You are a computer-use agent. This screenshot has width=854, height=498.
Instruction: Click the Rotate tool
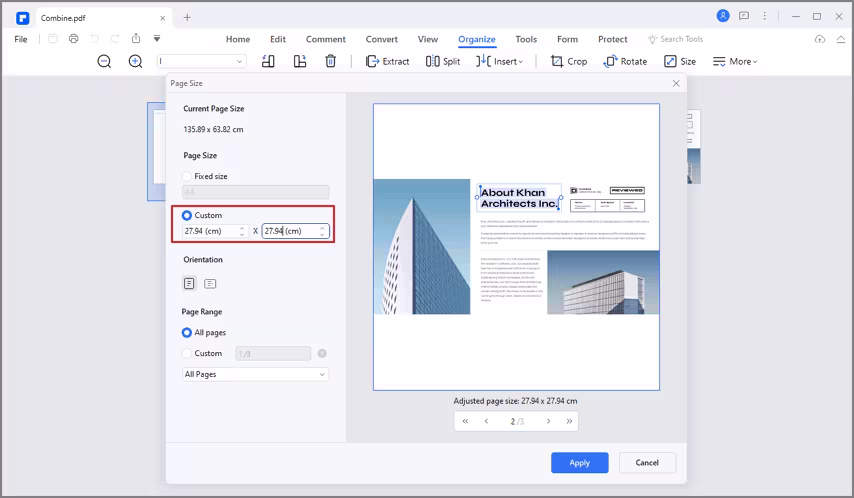pyautogui.click(x=625, y=62)
